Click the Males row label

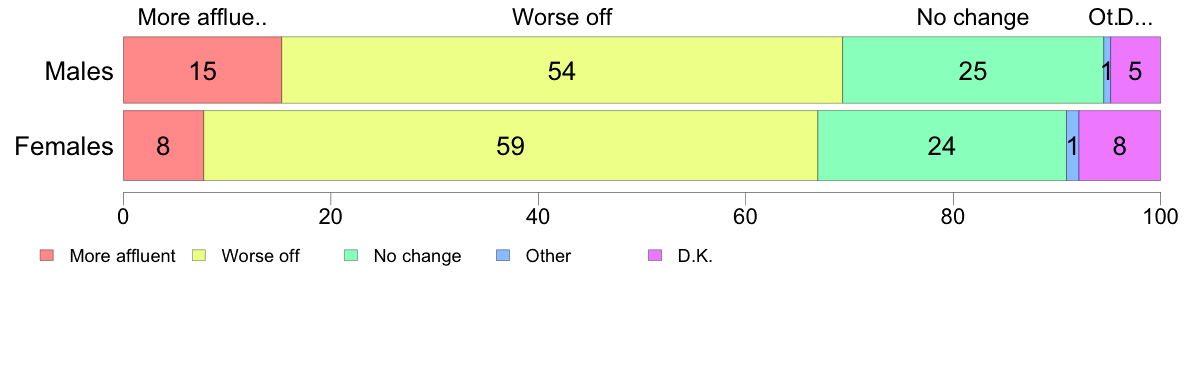coord(79,71)
